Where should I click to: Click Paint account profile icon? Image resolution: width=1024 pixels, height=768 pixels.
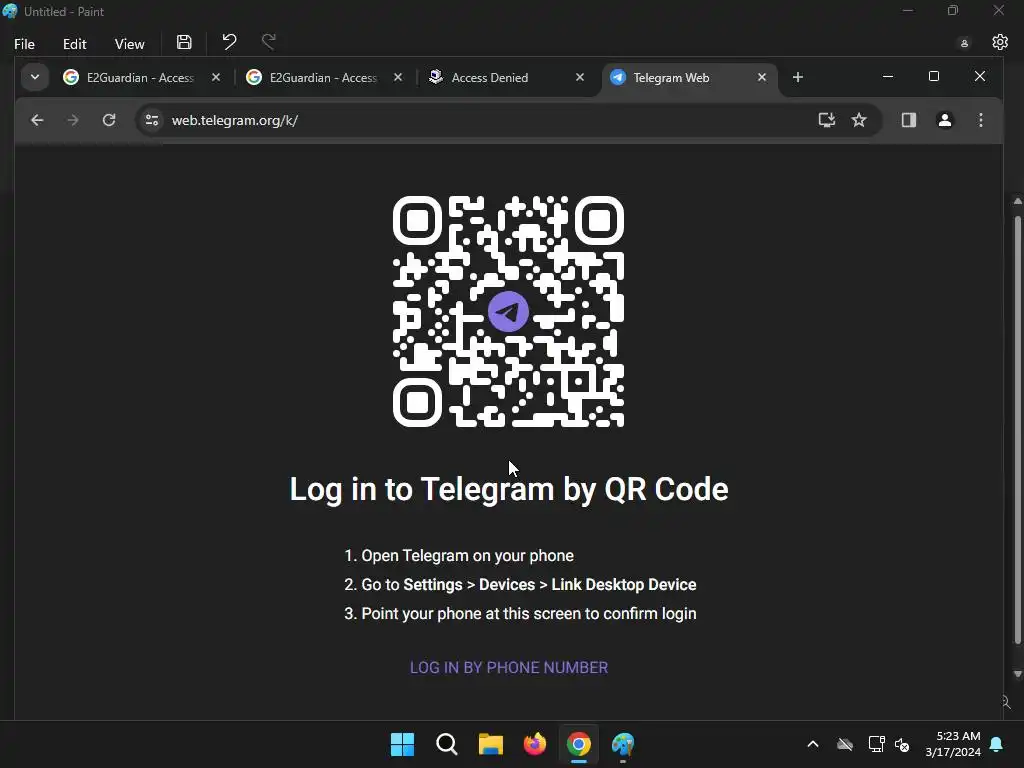[964, 44]
